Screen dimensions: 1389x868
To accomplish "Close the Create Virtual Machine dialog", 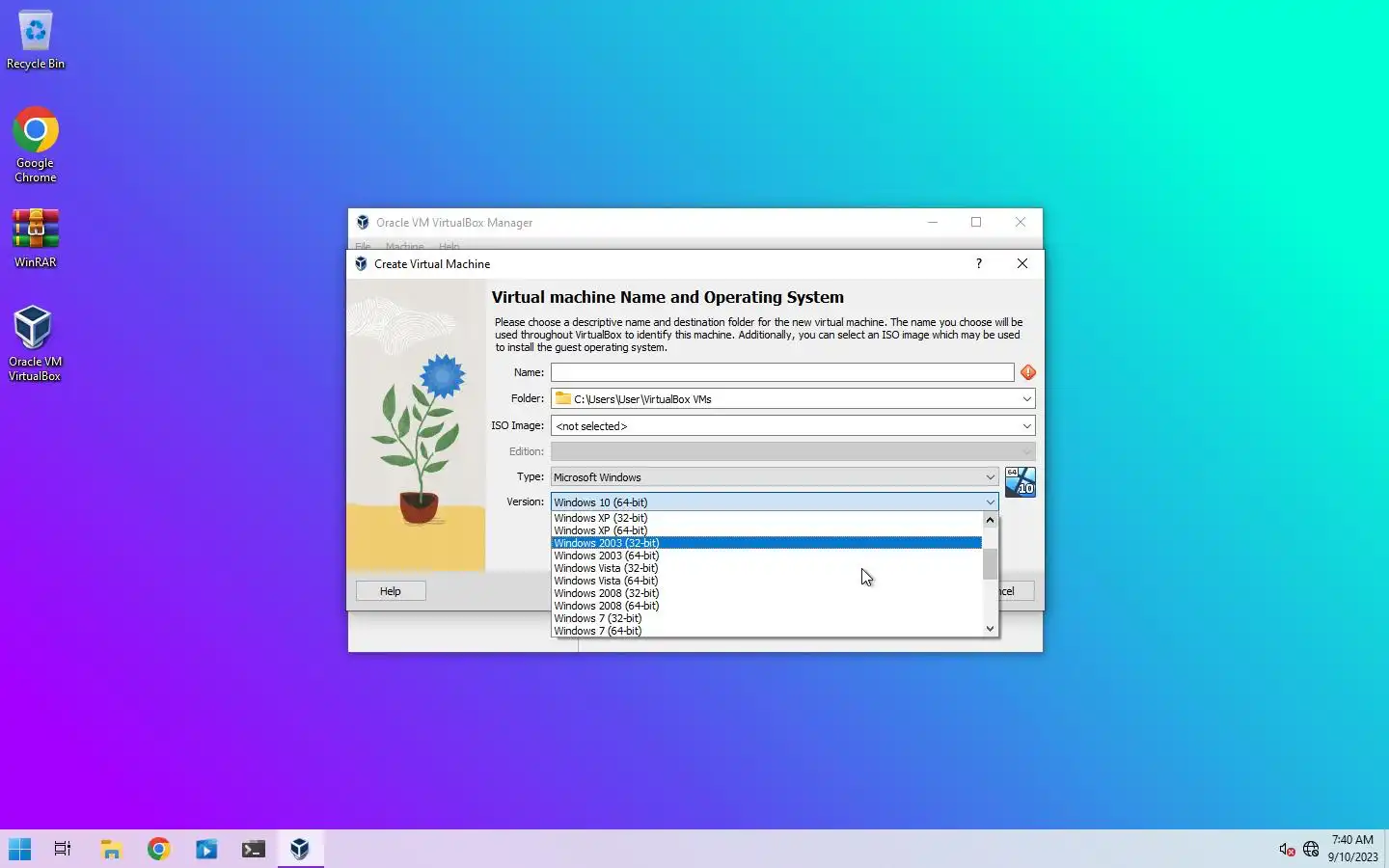I will coord(1022,263).
